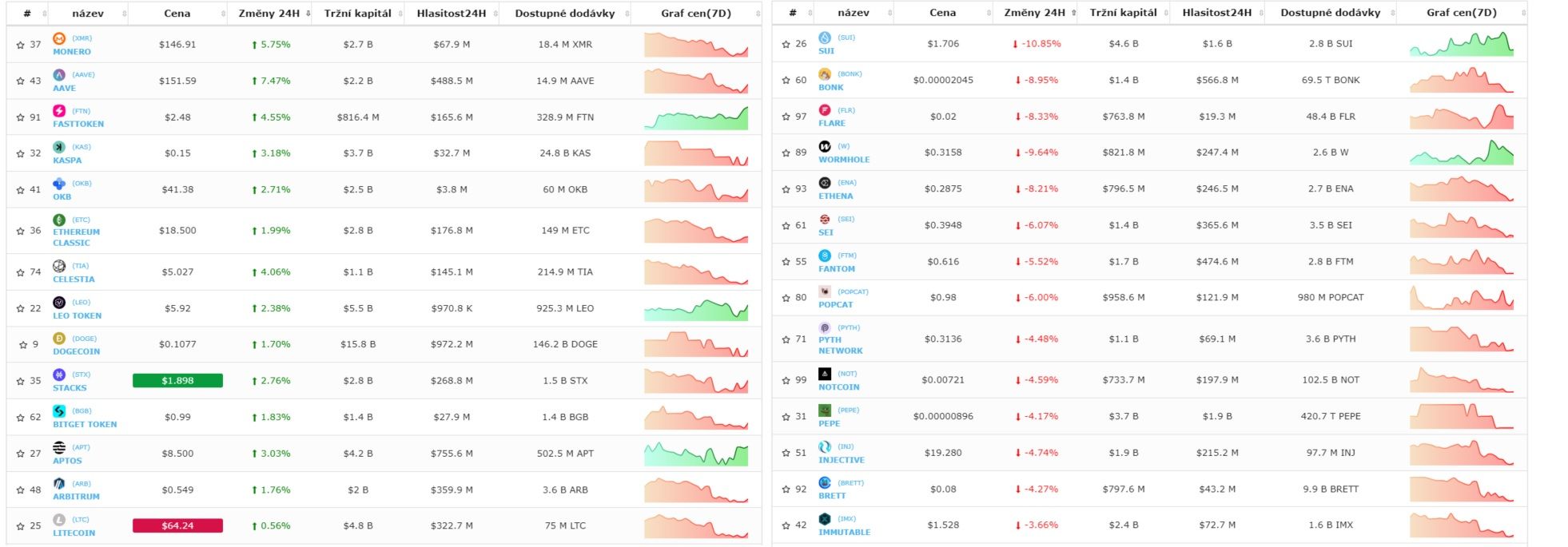The width and height of the screenshot is (1568, 547).
Task: Toggle favorite star for SUI row
Action: (786, 44)
